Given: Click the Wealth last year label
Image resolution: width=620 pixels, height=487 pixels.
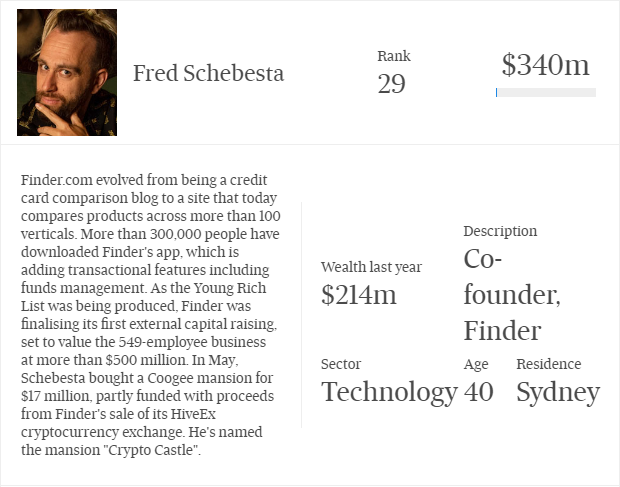Looking at the screenshot, I should (x=371, y=267).
